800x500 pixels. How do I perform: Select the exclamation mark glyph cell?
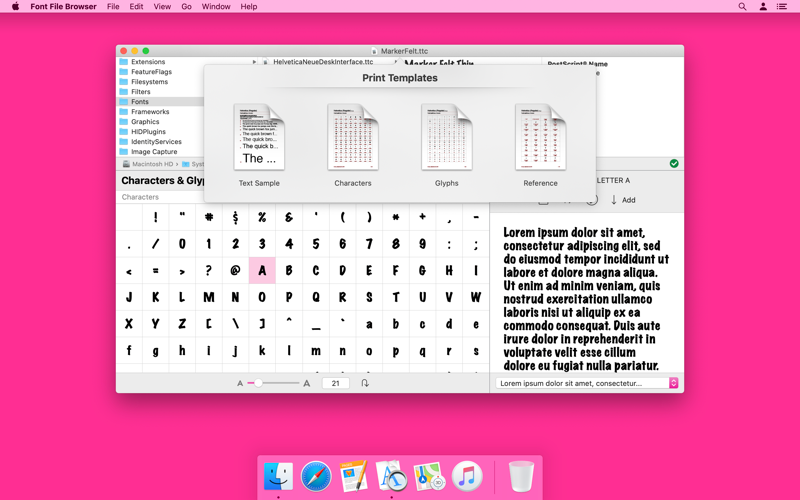[156, 217]
